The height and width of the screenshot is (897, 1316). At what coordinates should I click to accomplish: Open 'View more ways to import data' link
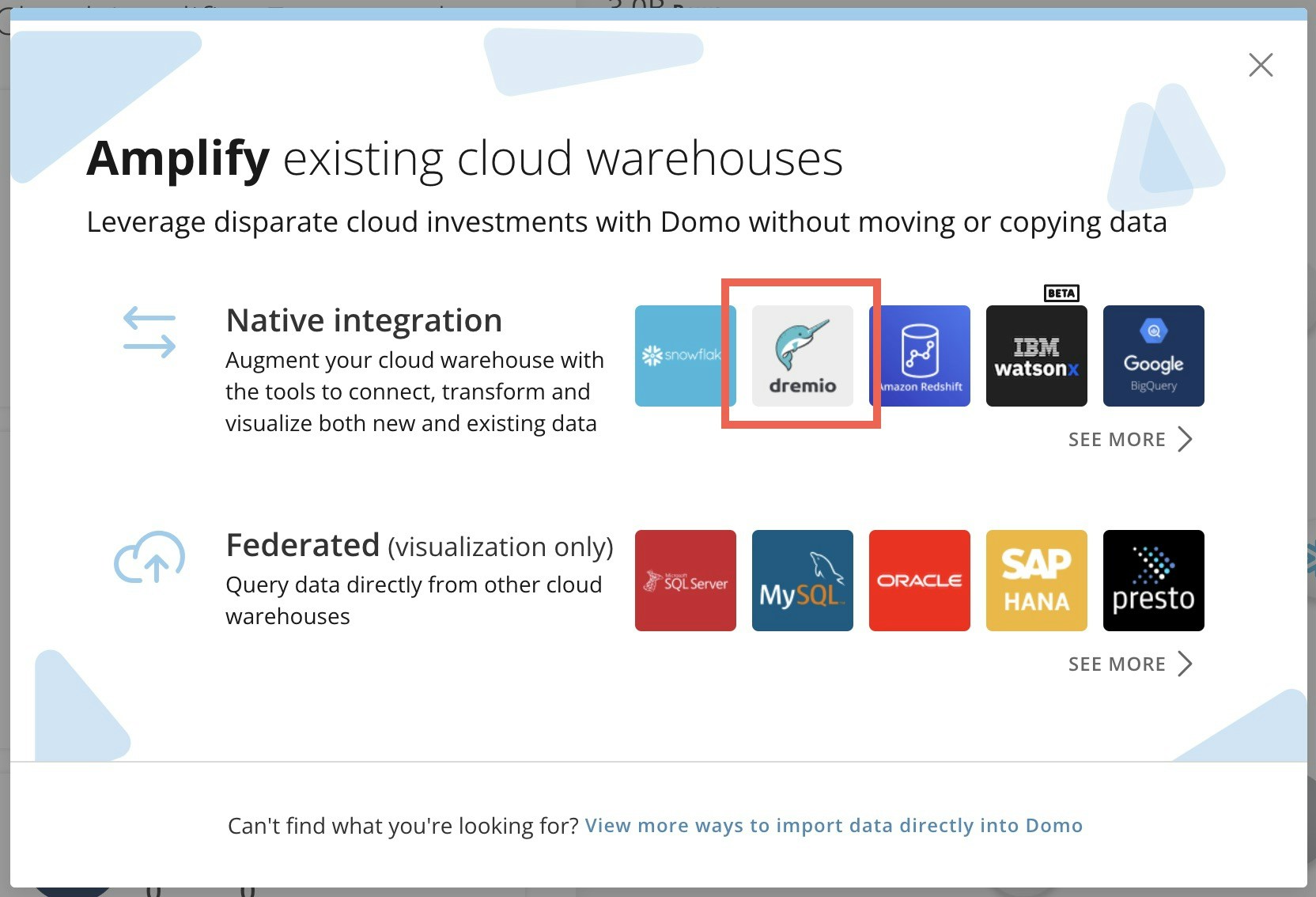coord(834,826)
